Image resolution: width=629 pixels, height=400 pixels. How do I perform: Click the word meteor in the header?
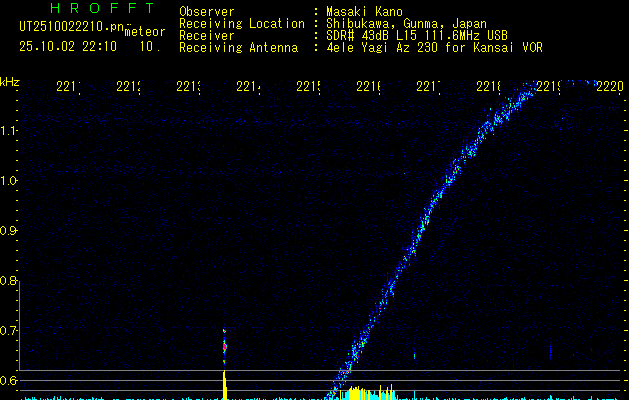pyautogui.click(x=144, y=32)
